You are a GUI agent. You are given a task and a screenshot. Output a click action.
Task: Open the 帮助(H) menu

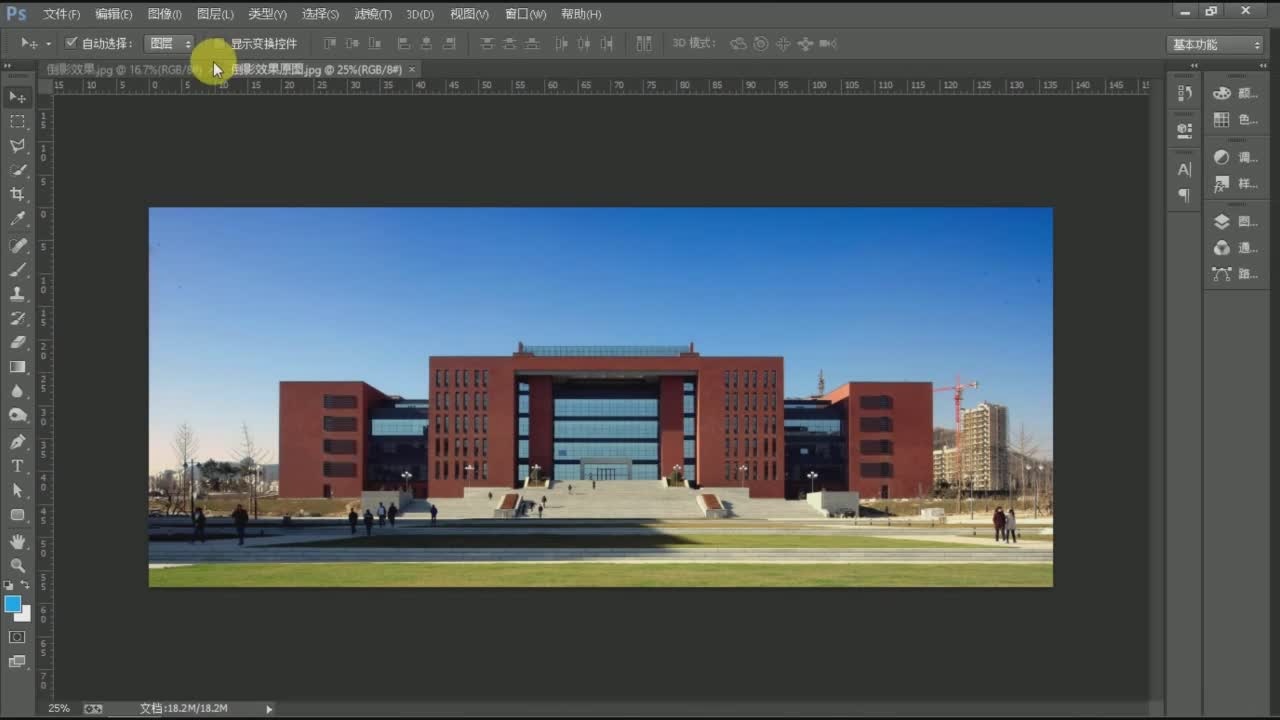(581, 14)
